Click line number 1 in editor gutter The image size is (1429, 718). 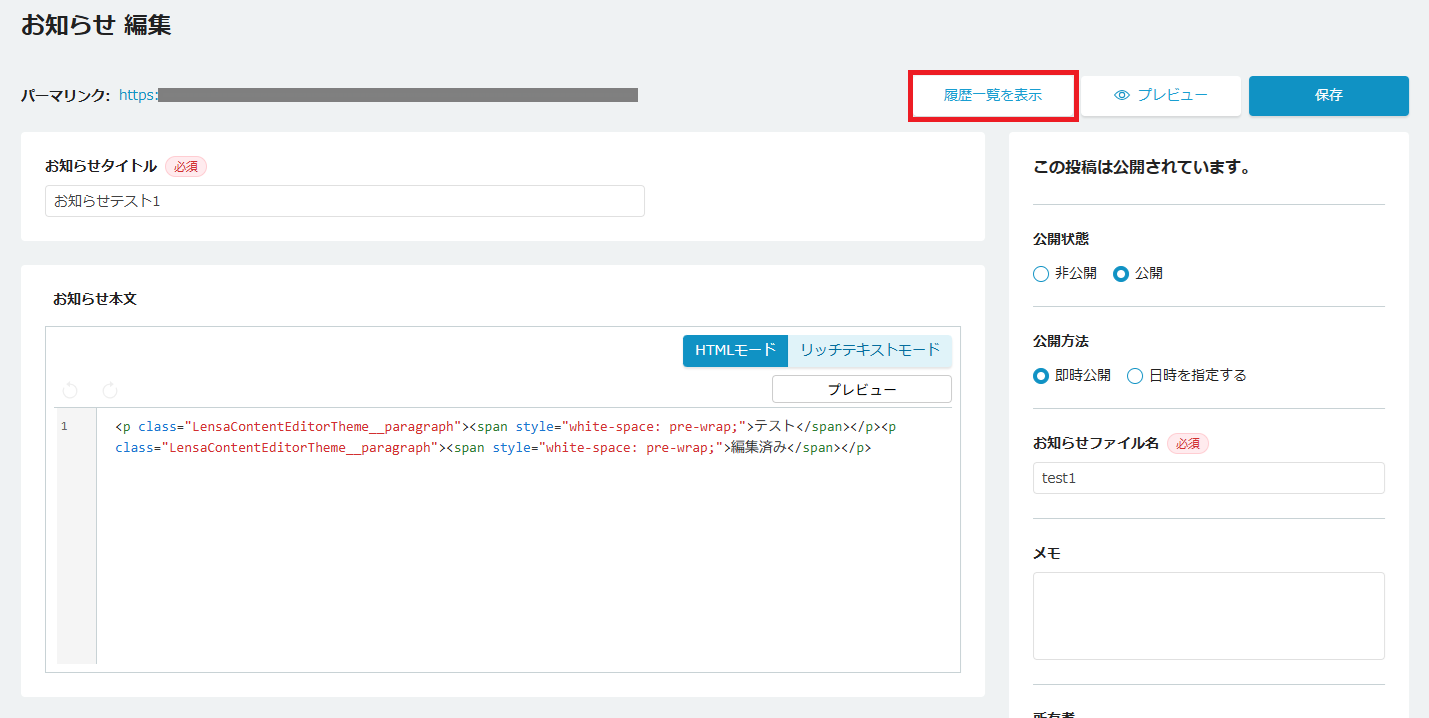(x=65, y=427)
